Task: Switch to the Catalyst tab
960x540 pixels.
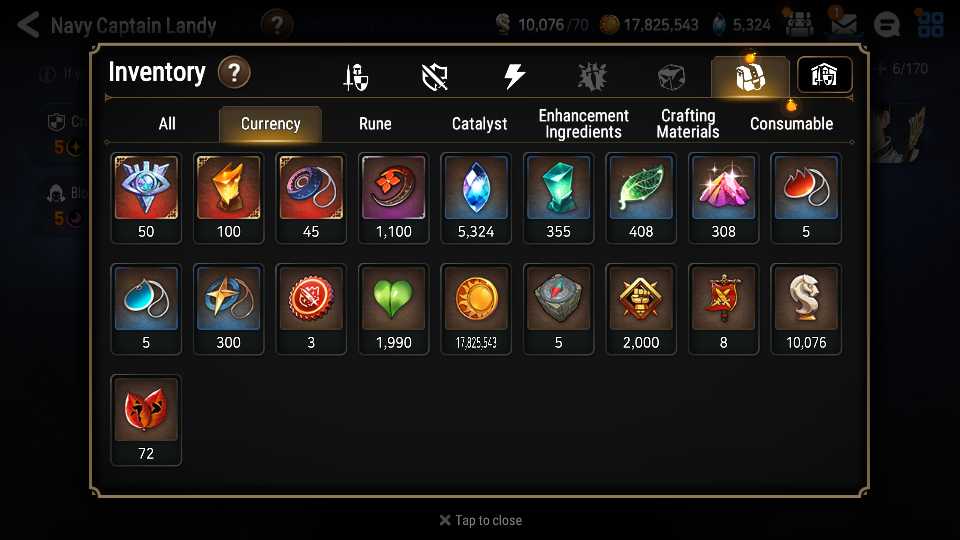Action: coord(479,124)
